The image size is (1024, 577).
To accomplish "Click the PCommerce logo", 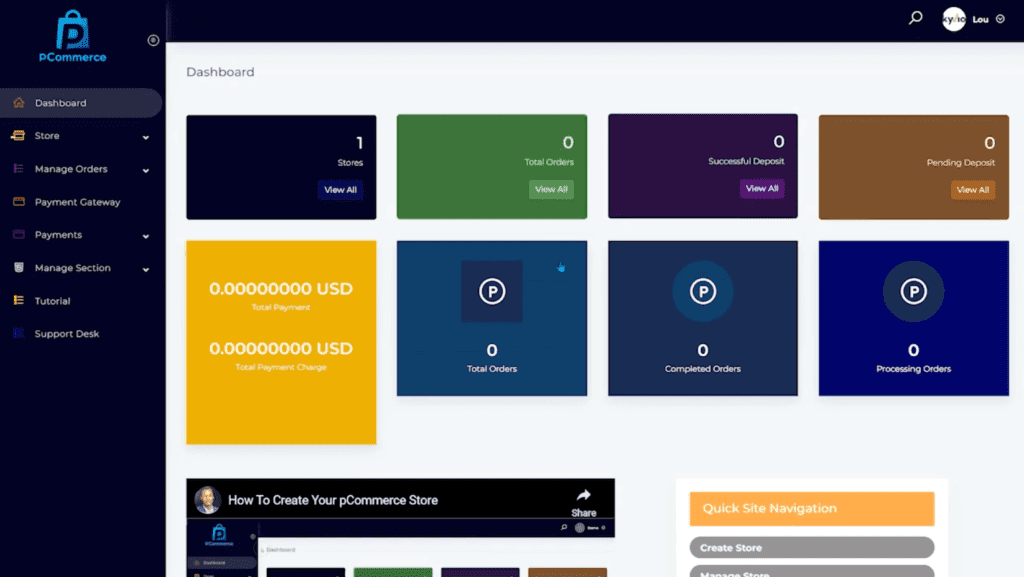I will coord(72,37).
